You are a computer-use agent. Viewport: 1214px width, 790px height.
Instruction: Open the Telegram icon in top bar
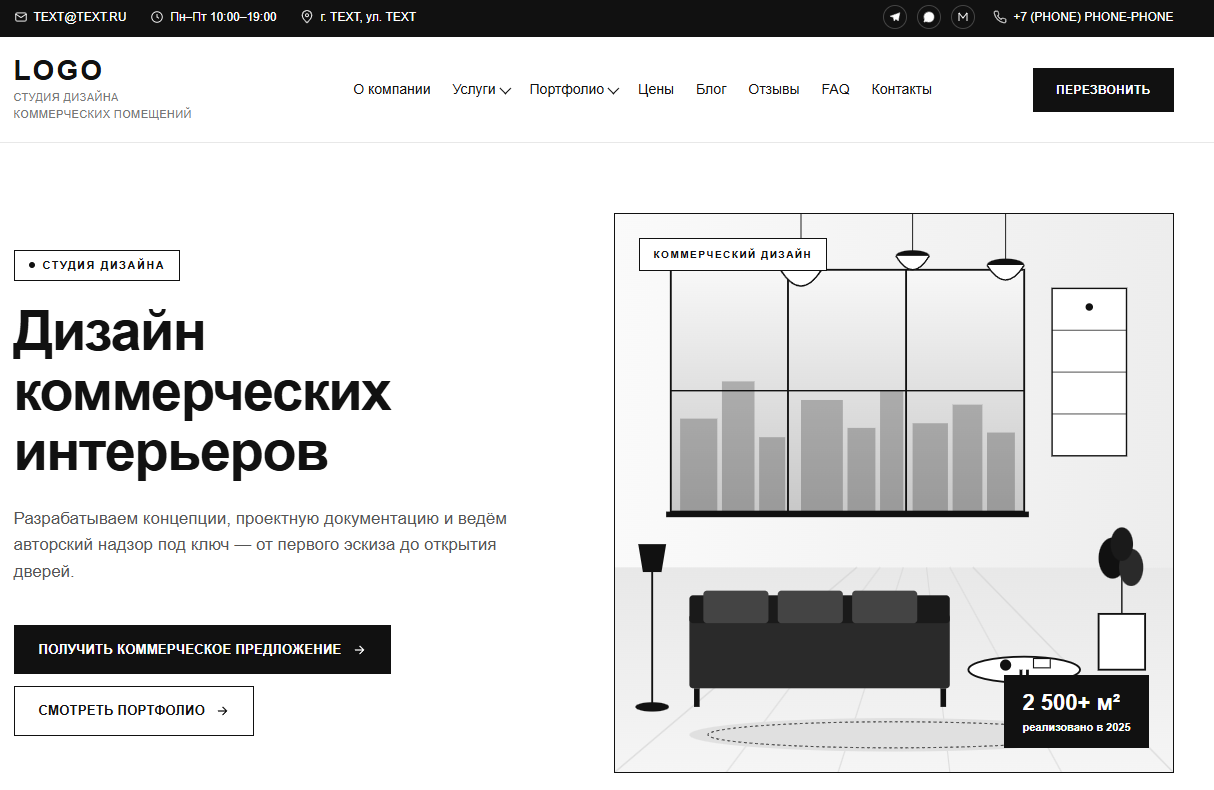click(x=895, y=17)
